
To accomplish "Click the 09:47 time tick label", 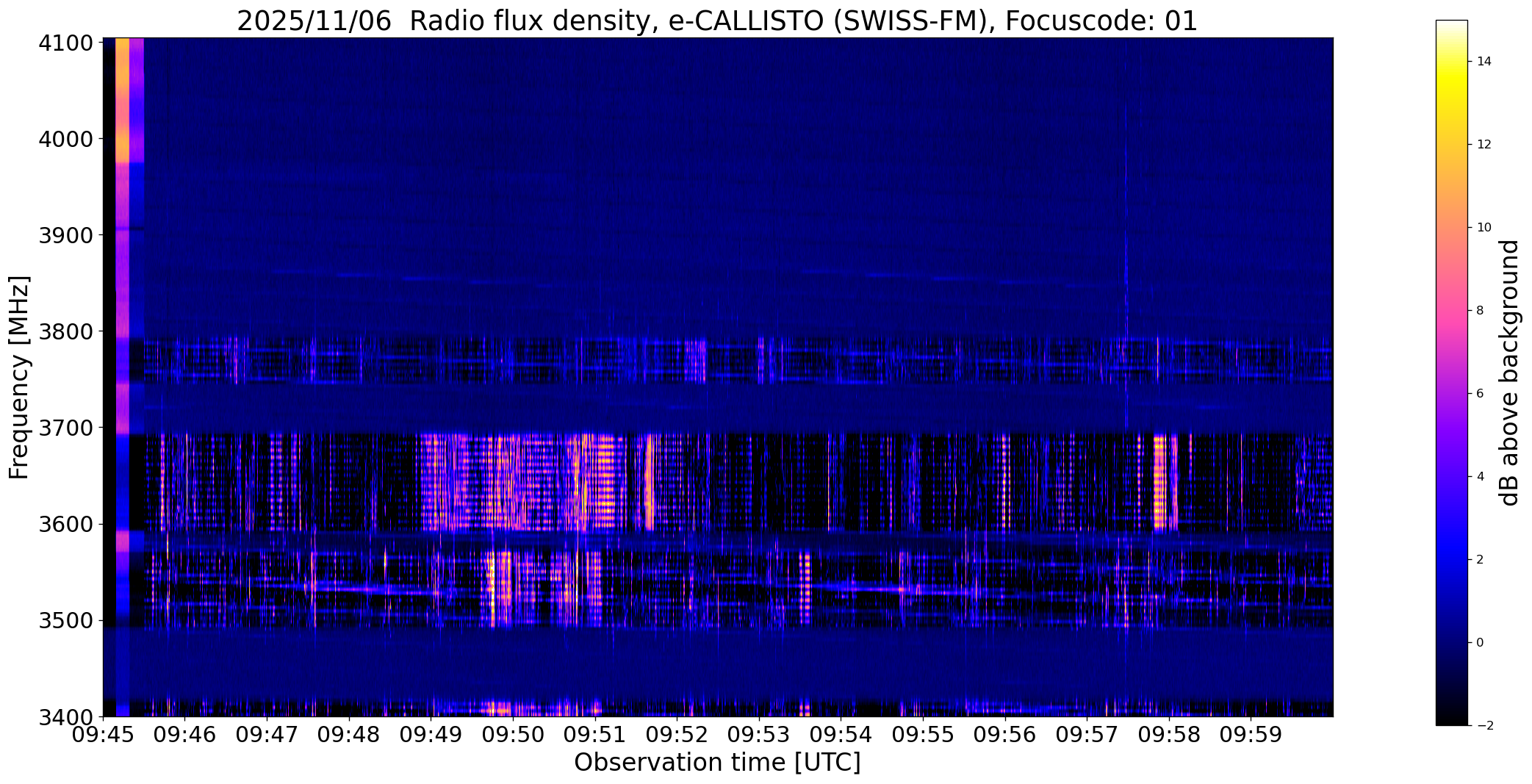I will pos(267,734).
